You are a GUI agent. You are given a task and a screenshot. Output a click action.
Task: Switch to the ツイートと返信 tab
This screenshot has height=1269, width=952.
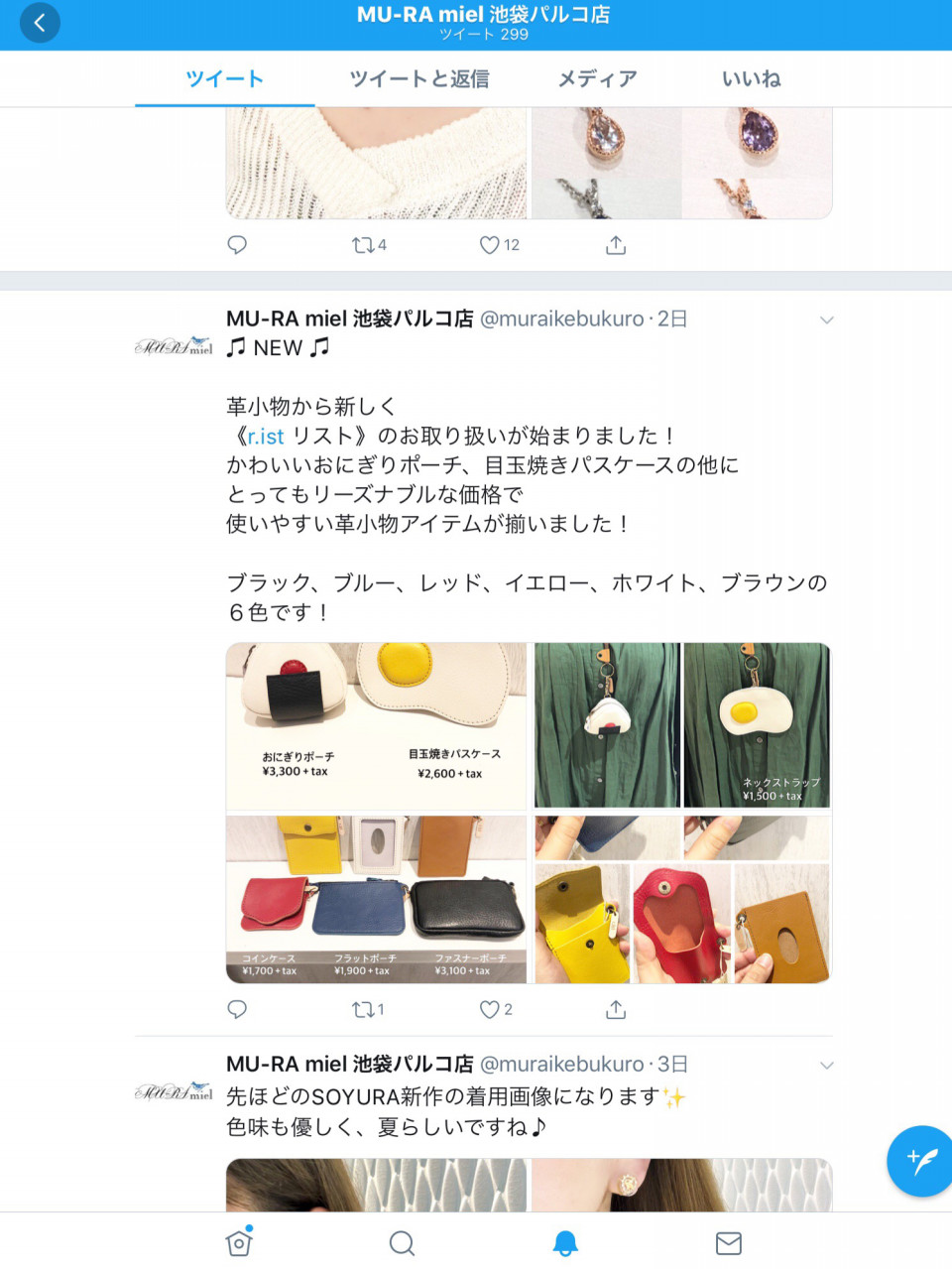(x=419, y=78)
